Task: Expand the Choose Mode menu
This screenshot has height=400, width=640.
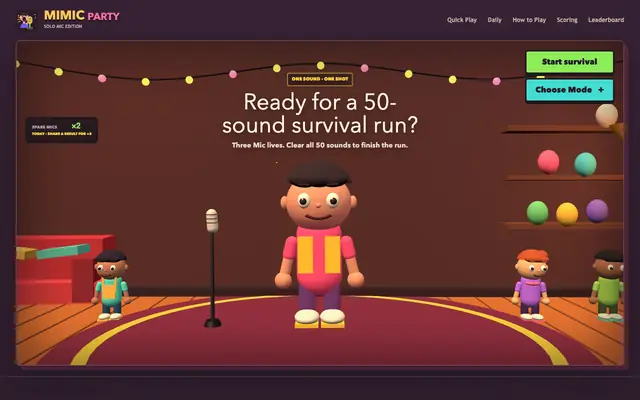Action: click(569, 90)
